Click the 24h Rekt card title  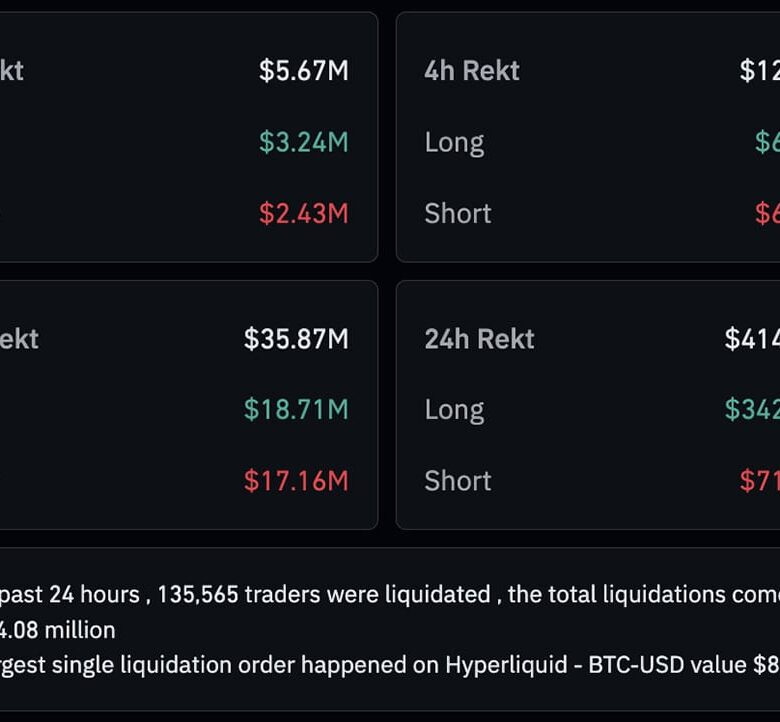[479, 339]
